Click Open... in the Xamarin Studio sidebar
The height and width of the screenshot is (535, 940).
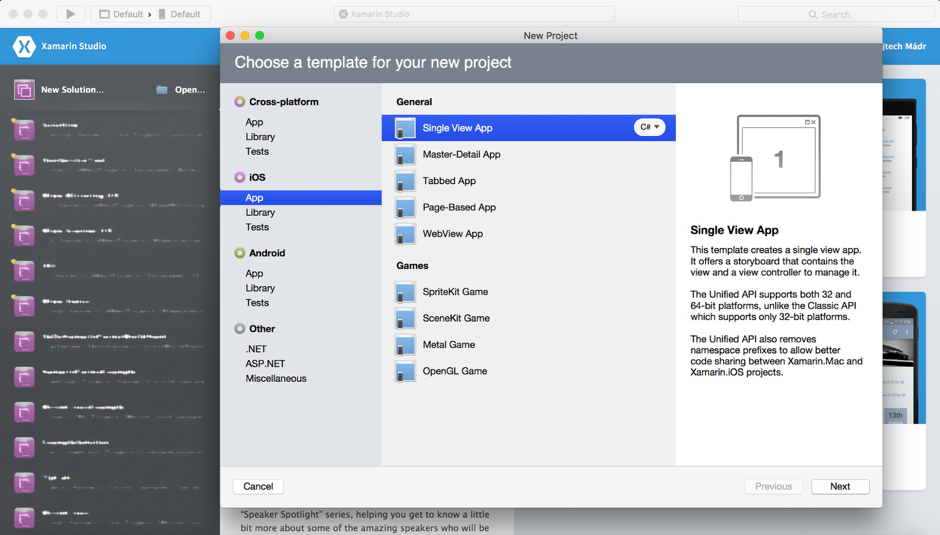click(190, 89)
